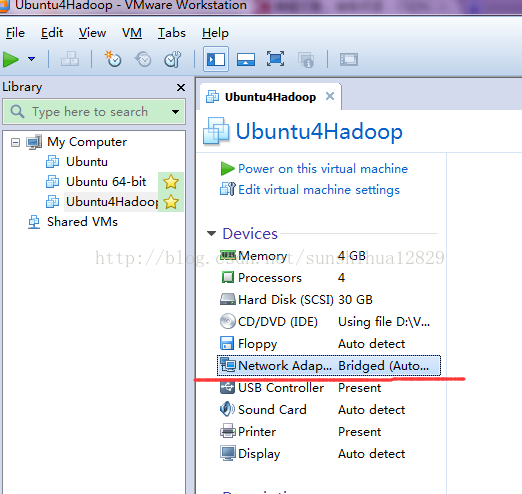The width and height of the screenshot is (522, 494).
Task: Click the Unity mode toolbar icon
Action: click(x=306, y=60)
